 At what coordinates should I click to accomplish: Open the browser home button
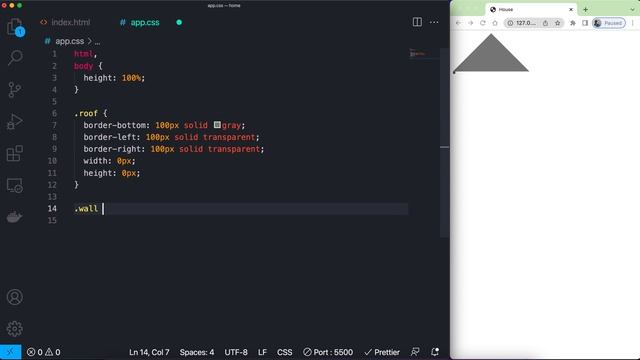coord(495,23)
